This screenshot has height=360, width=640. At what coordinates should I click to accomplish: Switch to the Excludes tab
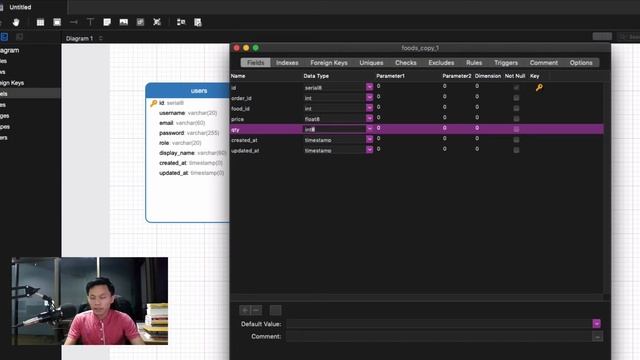[441, 62]
